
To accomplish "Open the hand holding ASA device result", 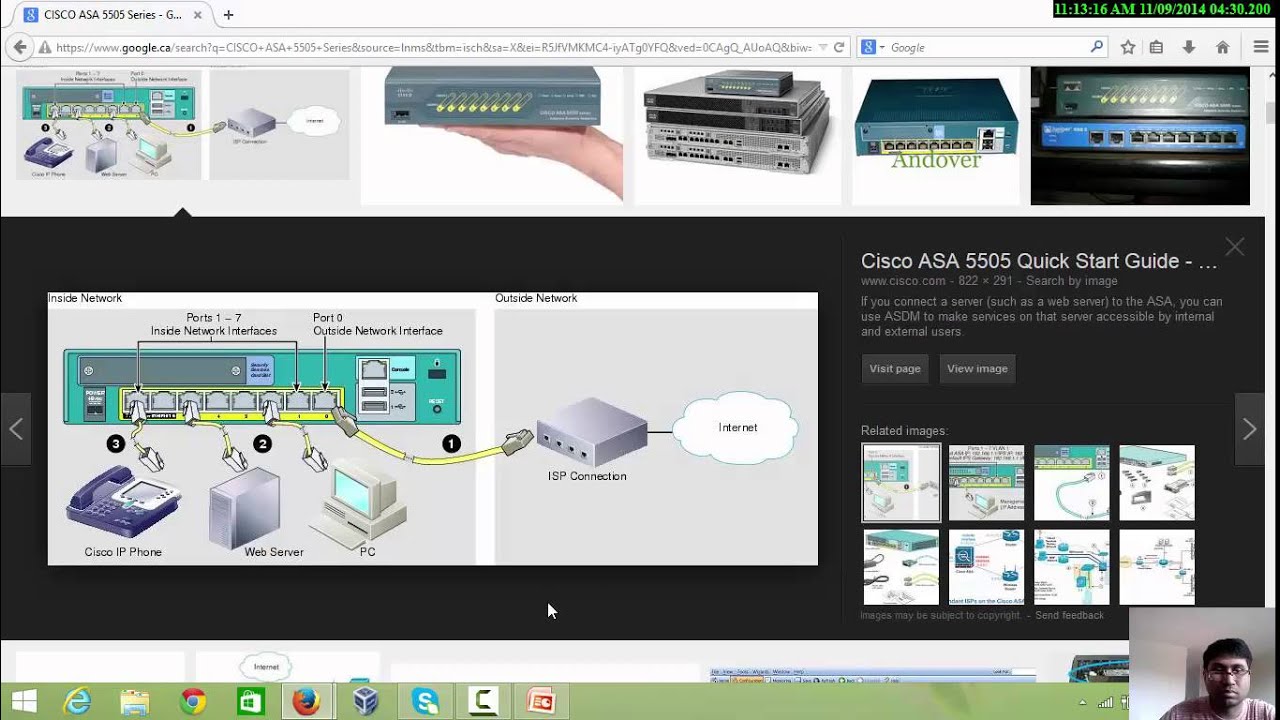I will (491, 135).
